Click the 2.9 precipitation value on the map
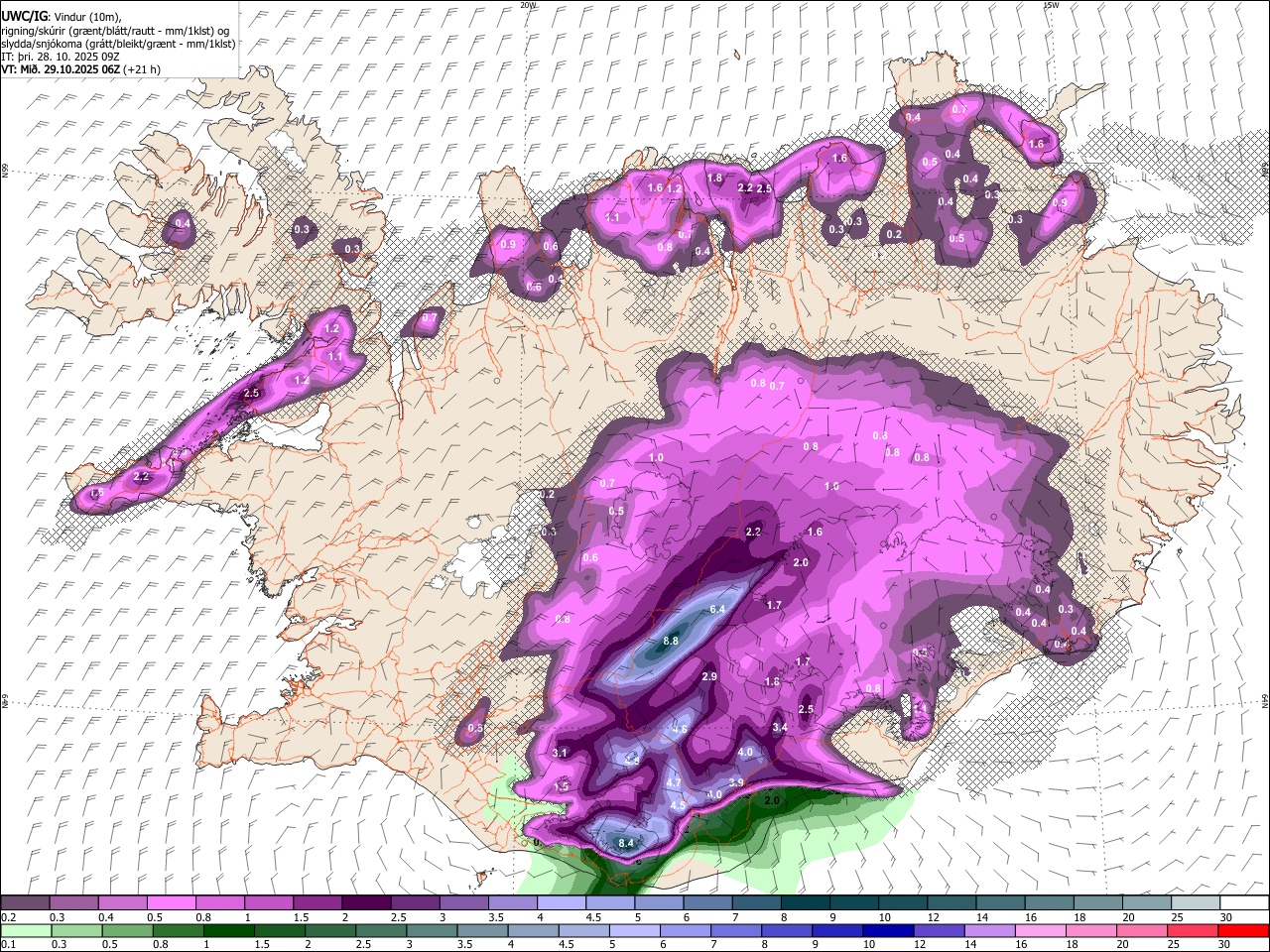This screenshot has width=1270, height=952. [x=709, y=676]
